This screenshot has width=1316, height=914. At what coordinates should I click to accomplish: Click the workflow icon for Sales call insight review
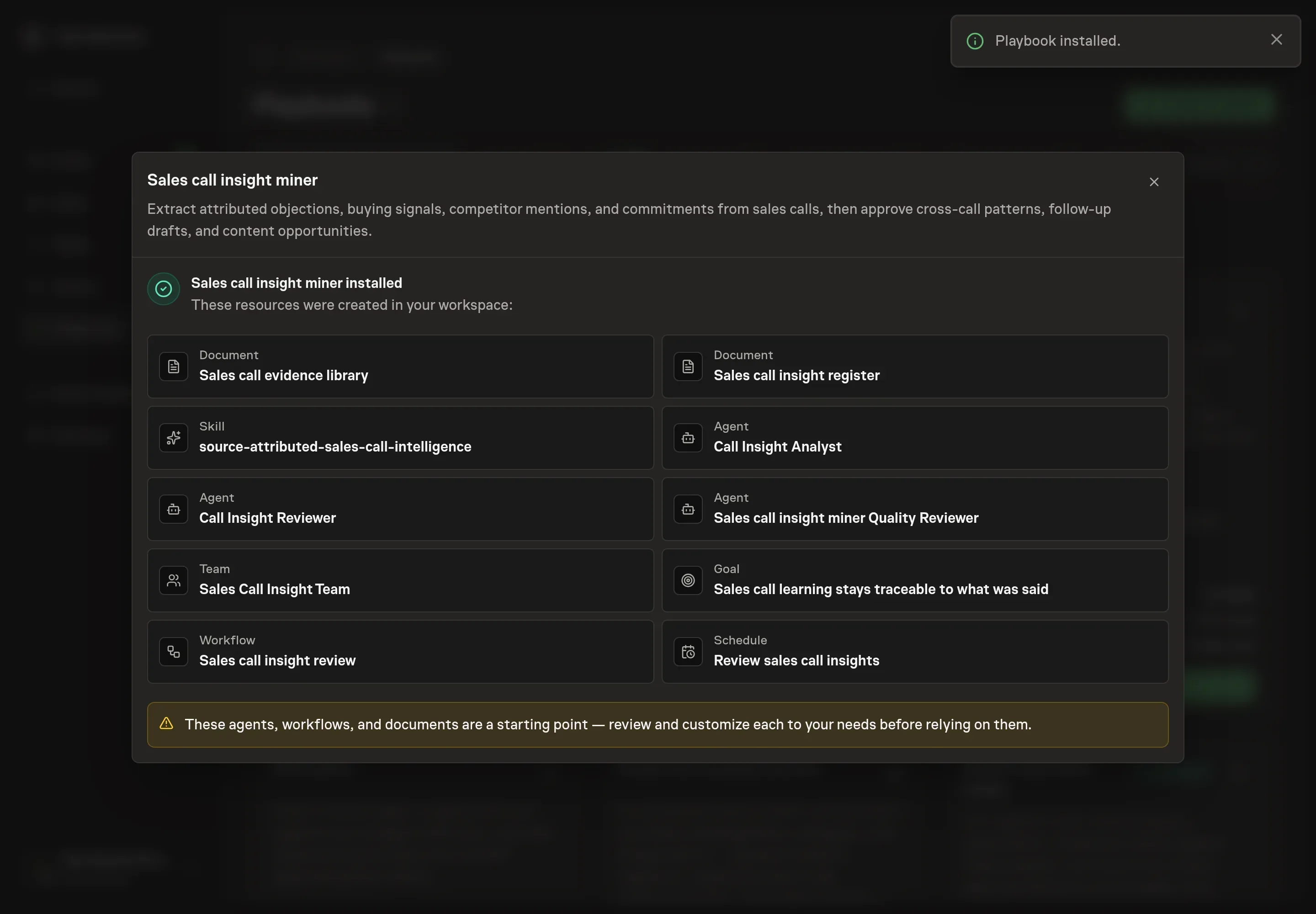(174, 652)
